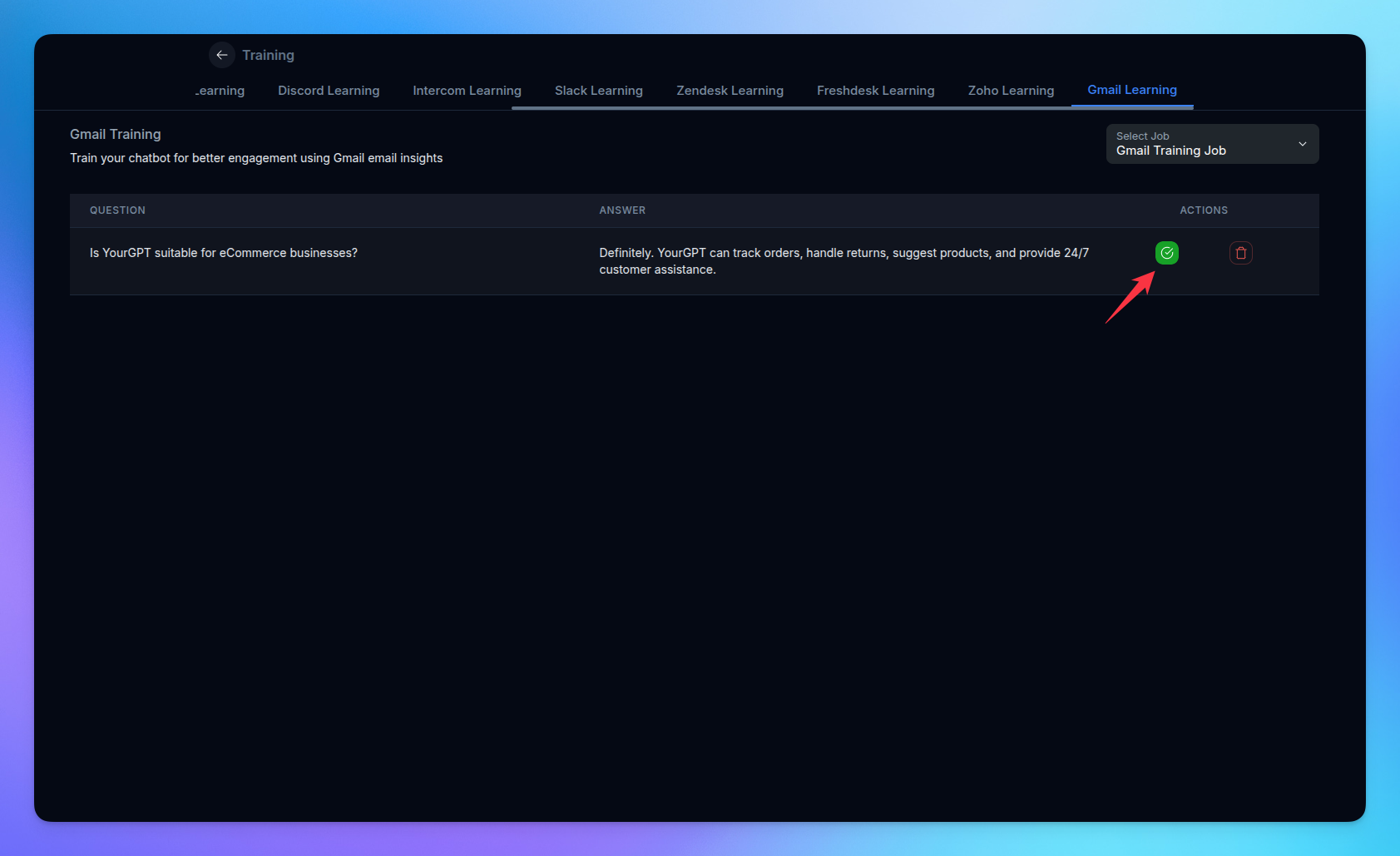Select the Gmail Learning tab
Image resolution: width=1400 pixels, height=856 pixels.
pos(1131,90)
